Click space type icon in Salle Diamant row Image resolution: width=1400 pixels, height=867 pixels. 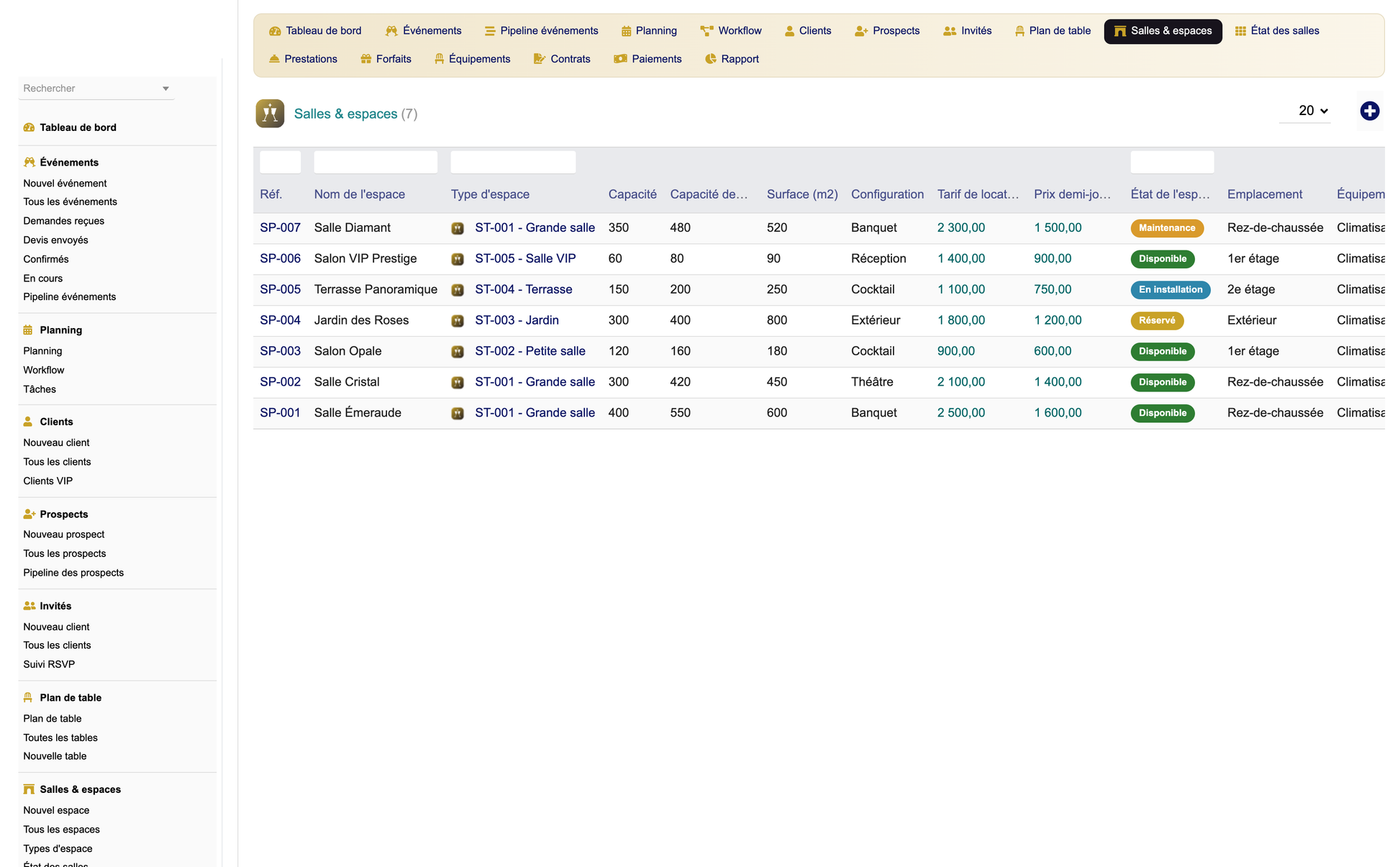458,228
